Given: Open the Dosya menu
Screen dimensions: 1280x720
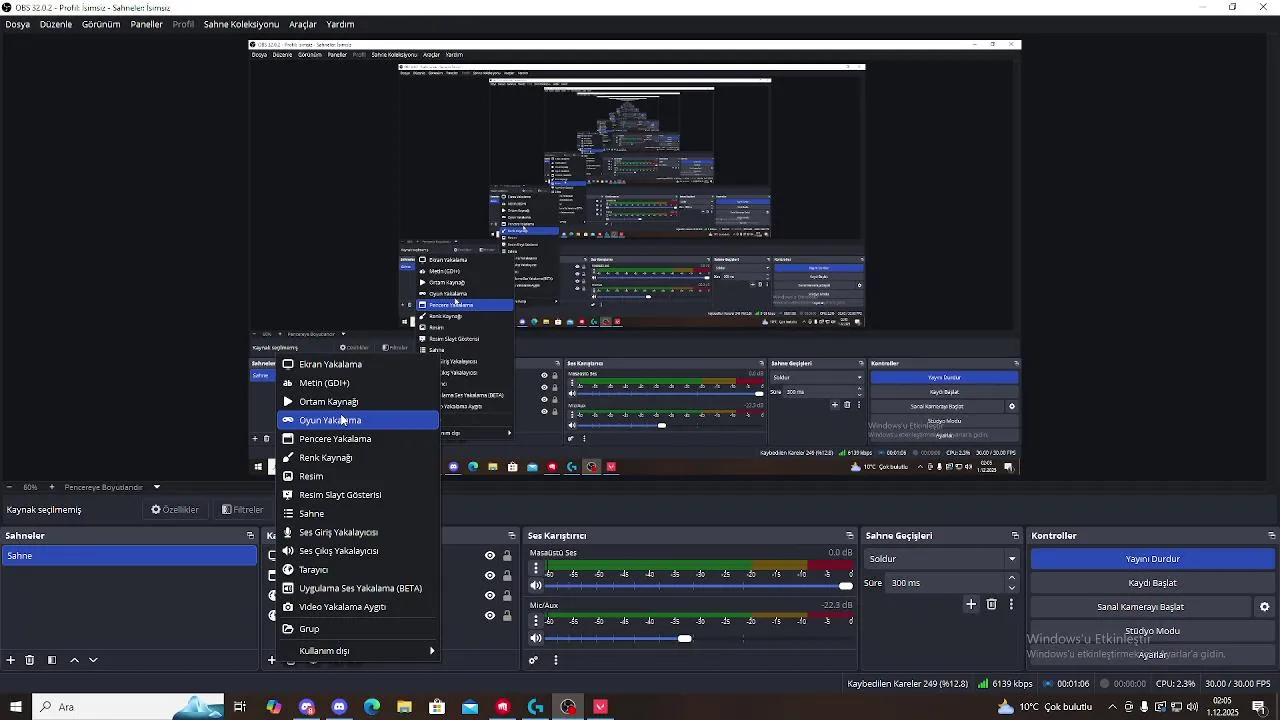Looking at the screenshot, I should pyautogui.click(x=18, y=24).
